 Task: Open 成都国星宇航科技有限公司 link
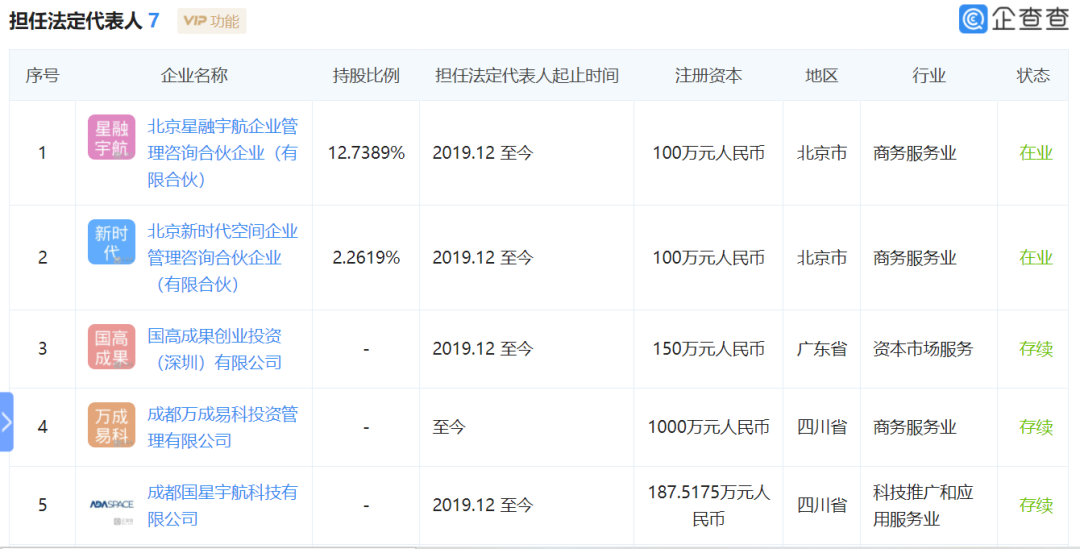[x=222, y=505]
